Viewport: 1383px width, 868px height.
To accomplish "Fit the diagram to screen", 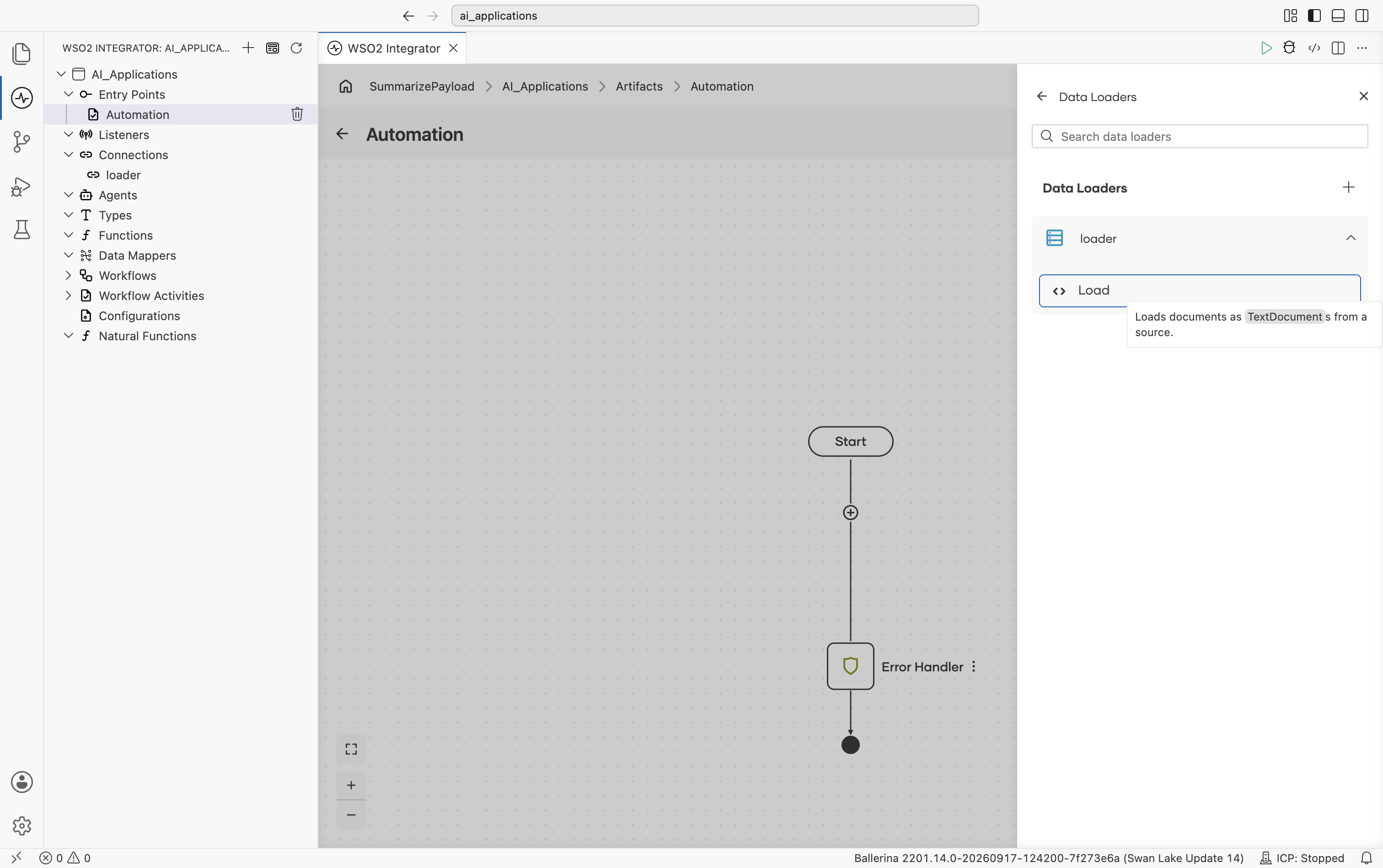I will coord(351,749).
